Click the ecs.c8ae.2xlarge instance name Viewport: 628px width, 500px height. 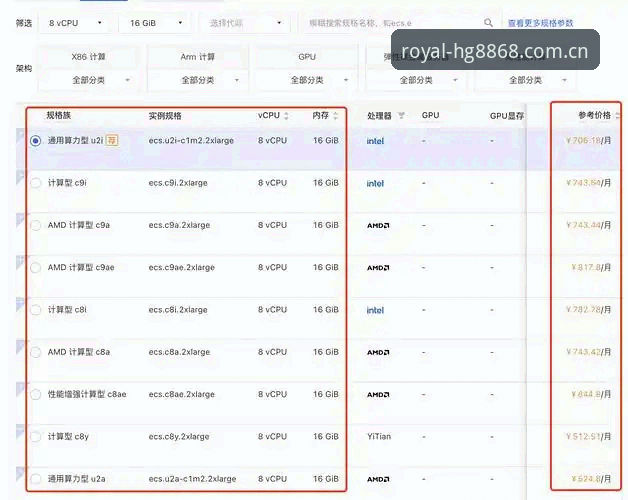[x=181, y=395]
